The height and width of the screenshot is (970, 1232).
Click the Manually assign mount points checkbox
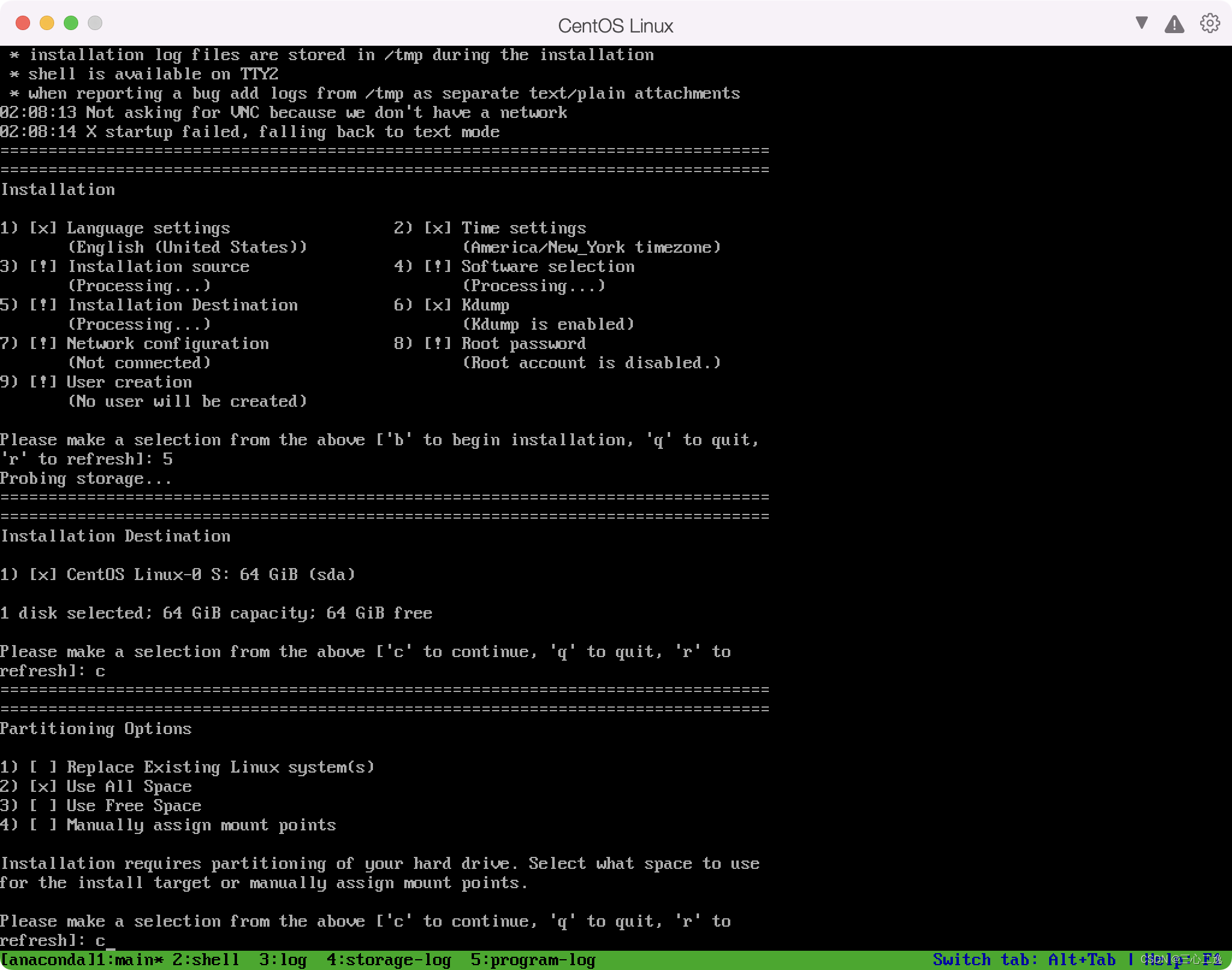coord(43,825)
